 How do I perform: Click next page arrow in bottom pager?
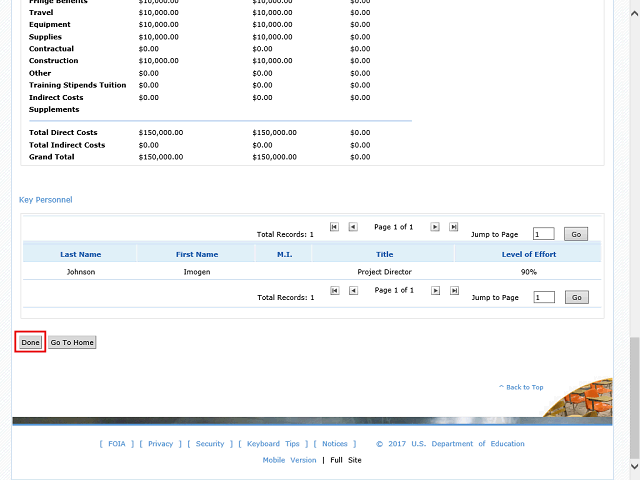click(435, 291)
